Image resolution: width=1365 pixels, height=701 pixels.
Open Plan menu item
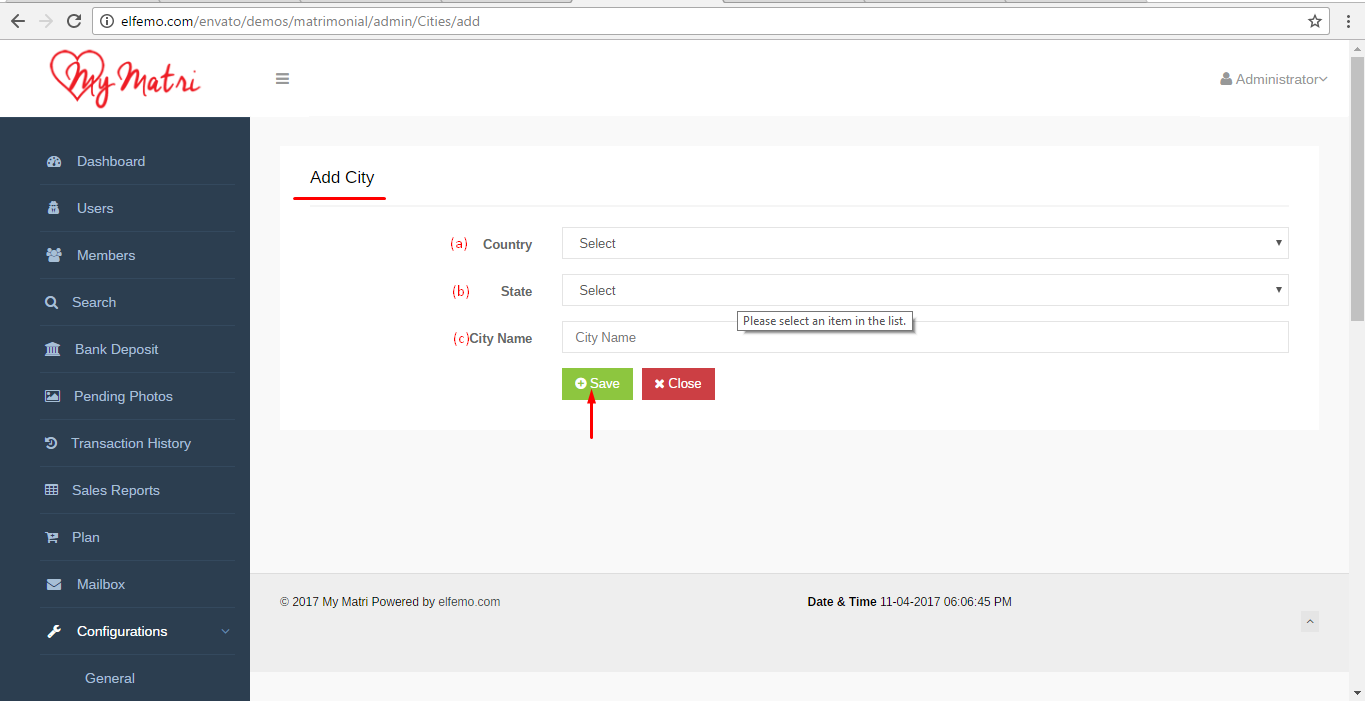point(86,537)
